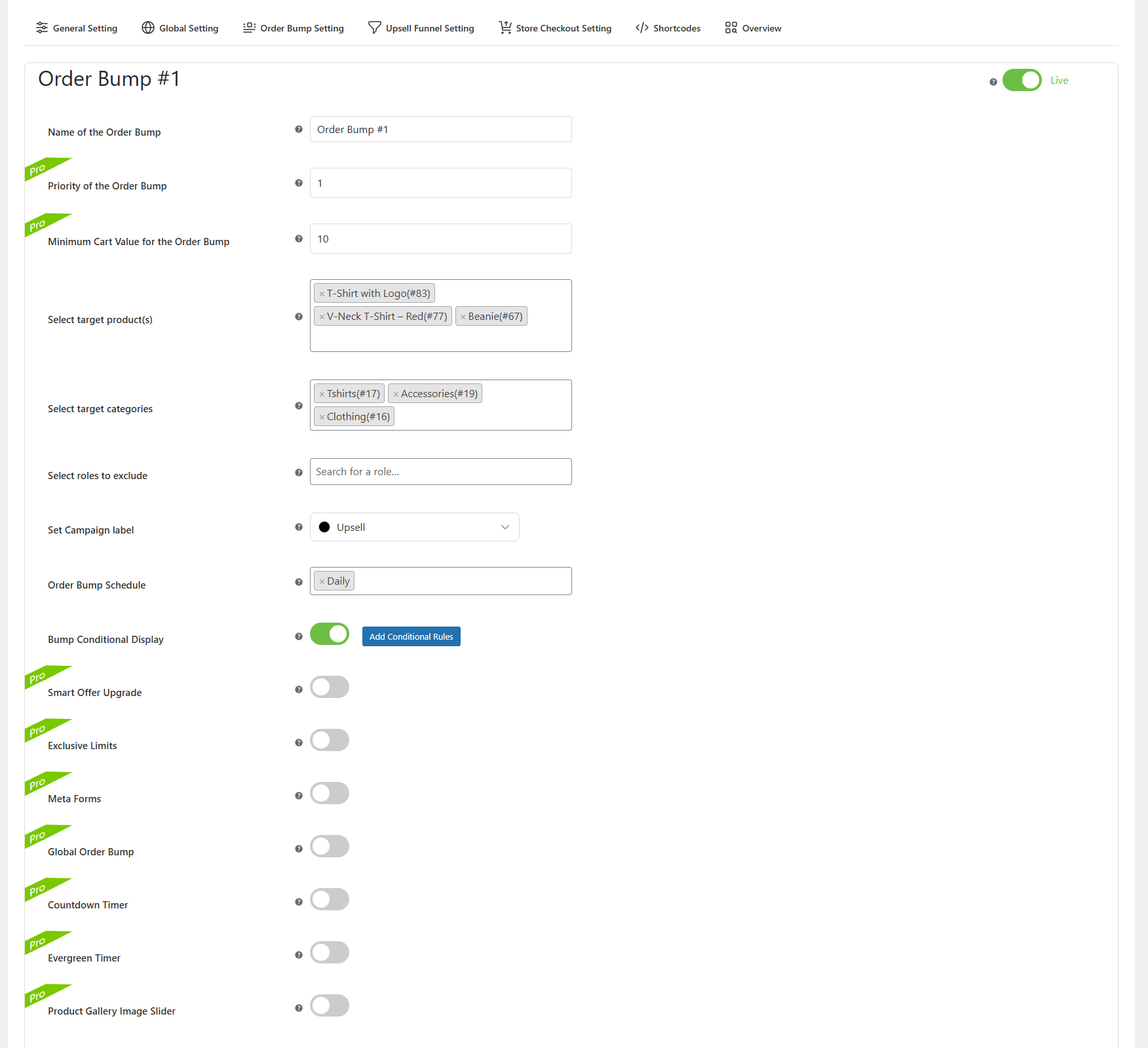This screenshot has height=1048, width=1148.
Task: Enable the Countdown Timer toggle
Action: click(x=330, y=899)
